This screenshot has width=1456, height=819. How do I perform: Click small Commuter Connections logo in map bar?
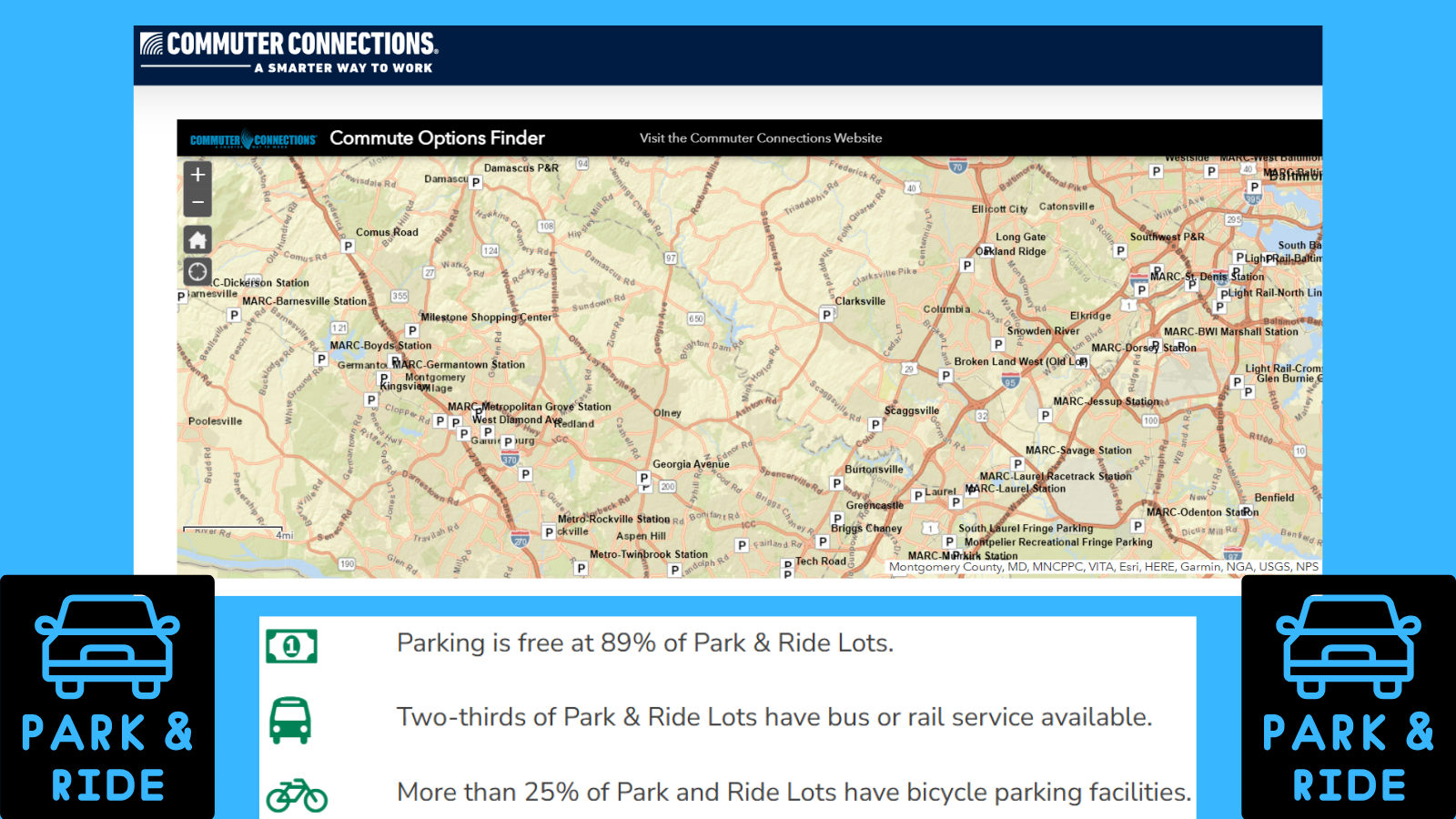[253, 139]
